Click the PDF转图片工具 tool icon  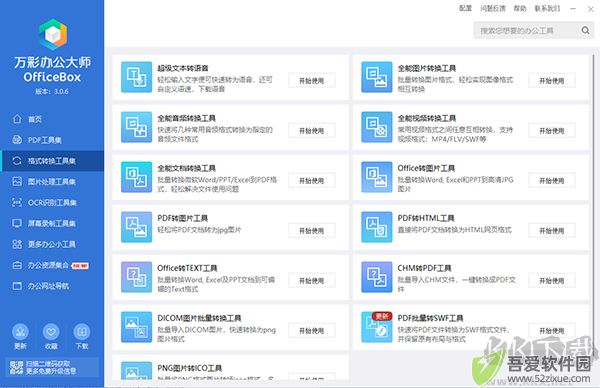(136, 227)
